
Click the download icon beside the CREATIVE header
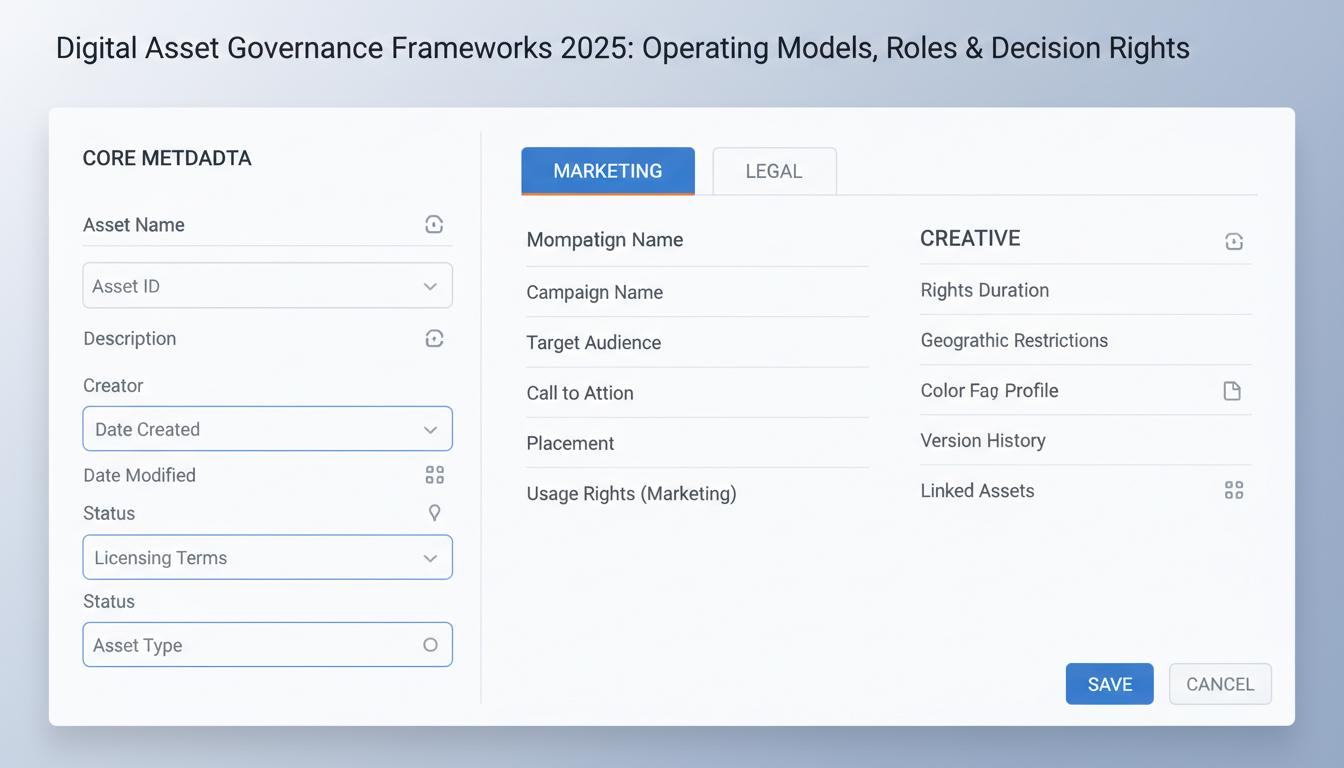pyautogui.click(x=1233, y=241)
